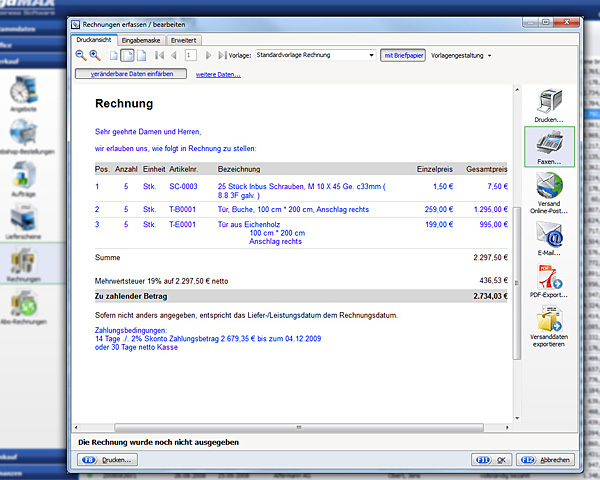Go to the first page

coord(160,56)
